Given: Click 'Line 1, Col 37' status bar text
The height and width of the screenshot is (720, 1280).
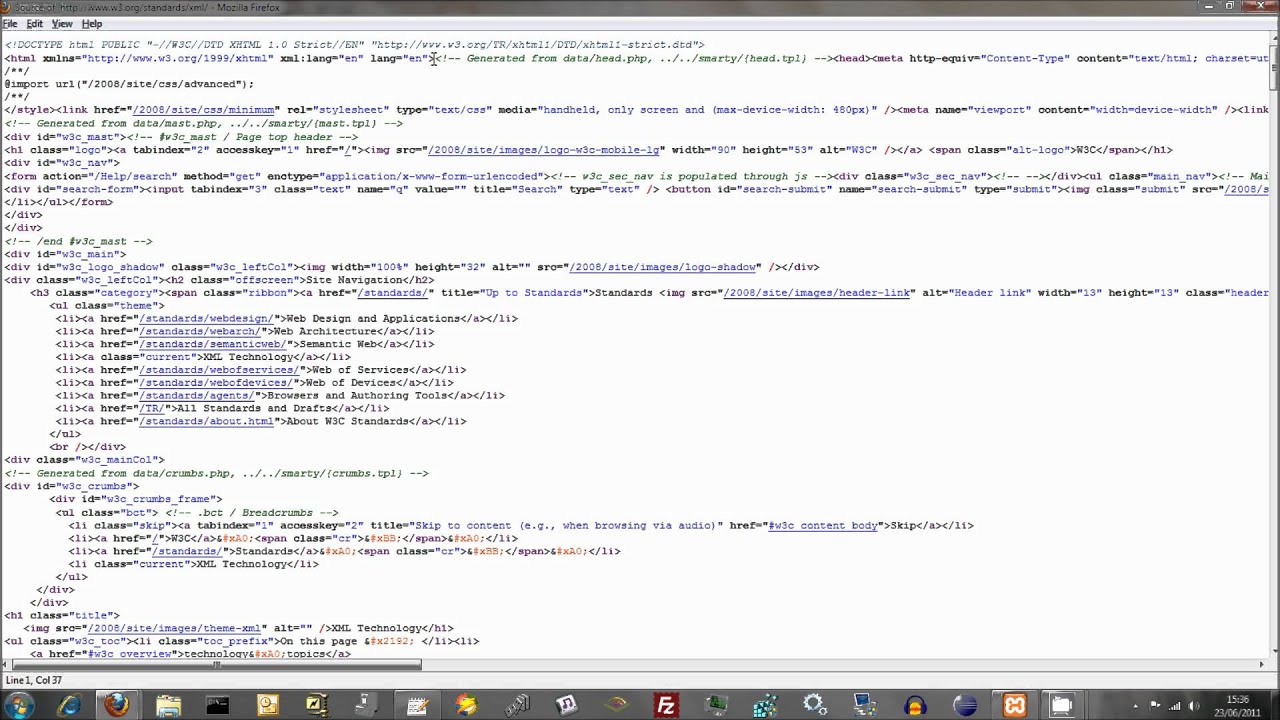Looking at the screenshot, I should 34,680.
